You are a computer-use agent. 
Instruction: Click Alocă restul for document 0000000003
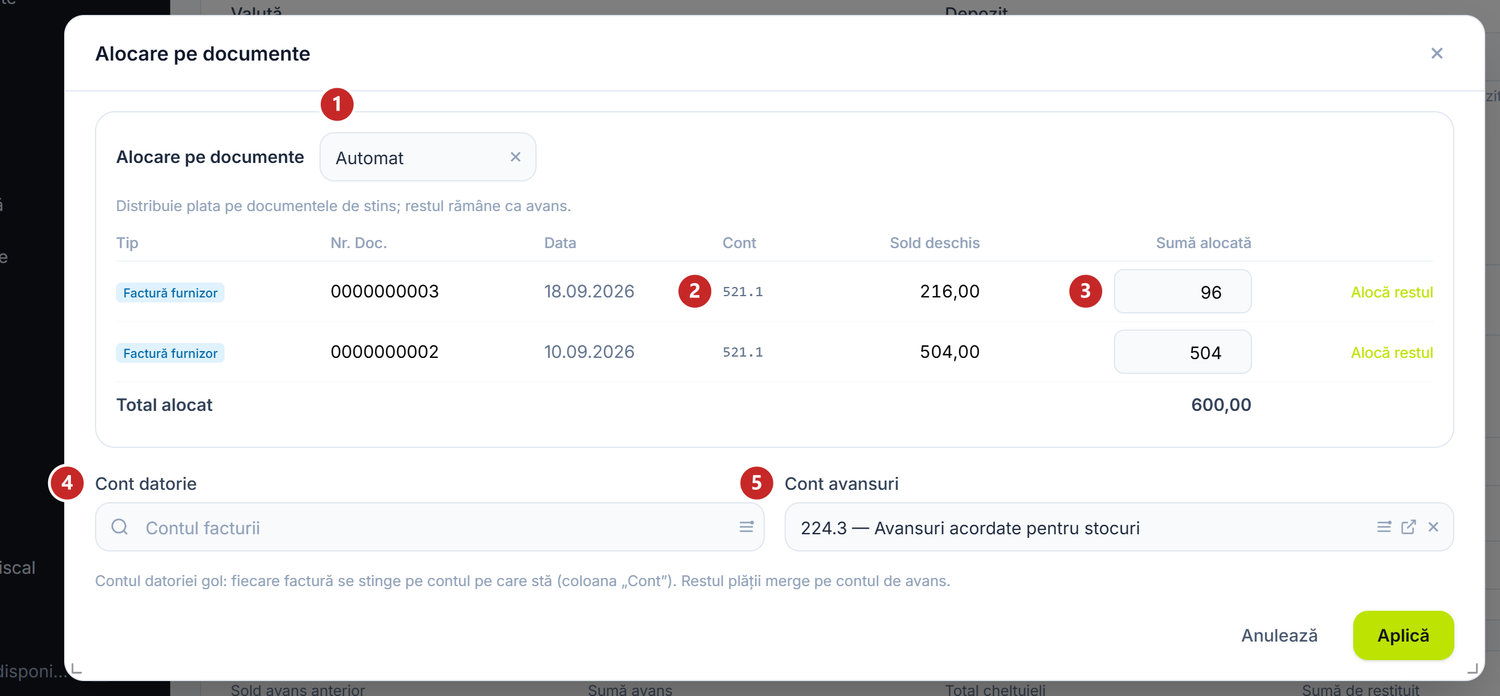coord(1392,292)
